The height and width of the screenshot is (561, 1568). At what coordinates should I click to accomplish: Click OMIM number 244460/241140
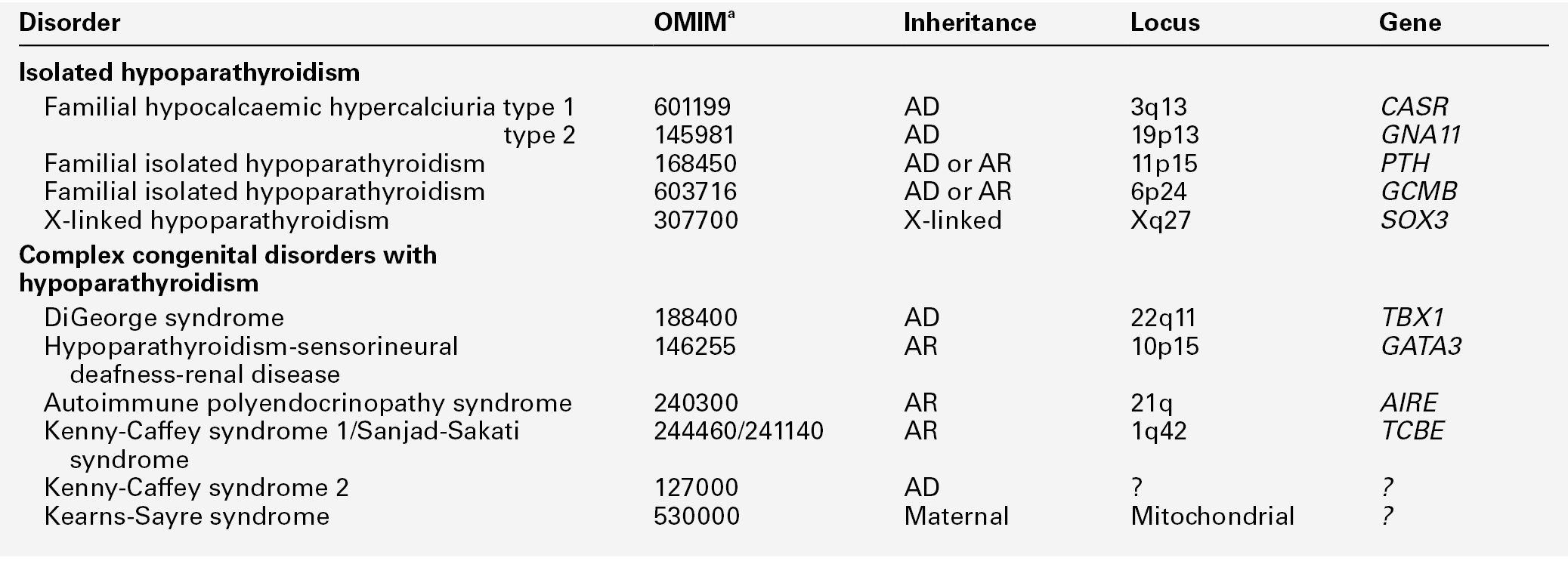738,431
